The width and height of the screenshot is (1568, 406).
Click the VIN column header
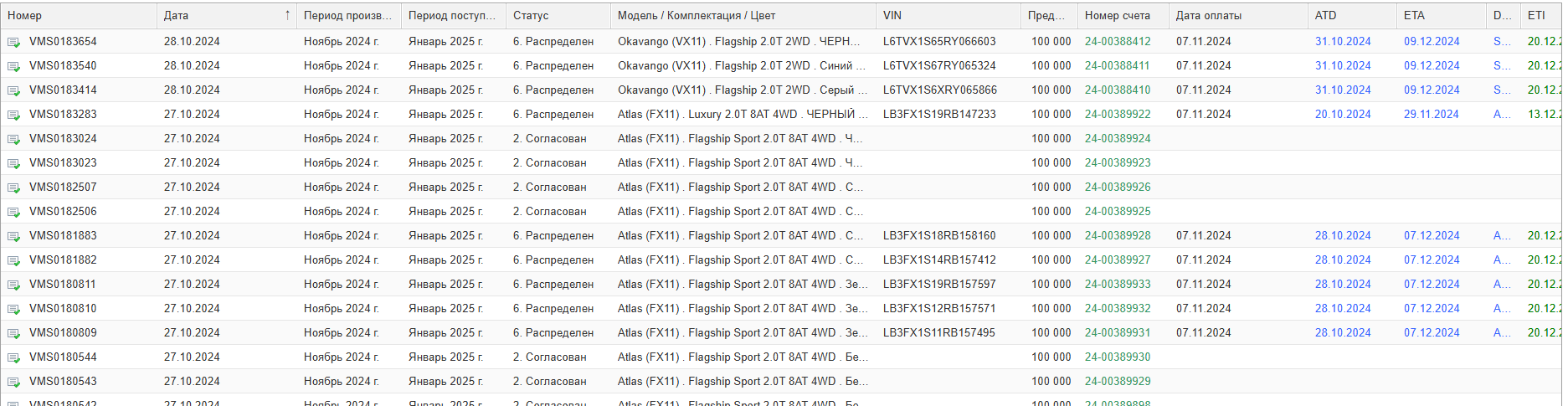point(892,15)
